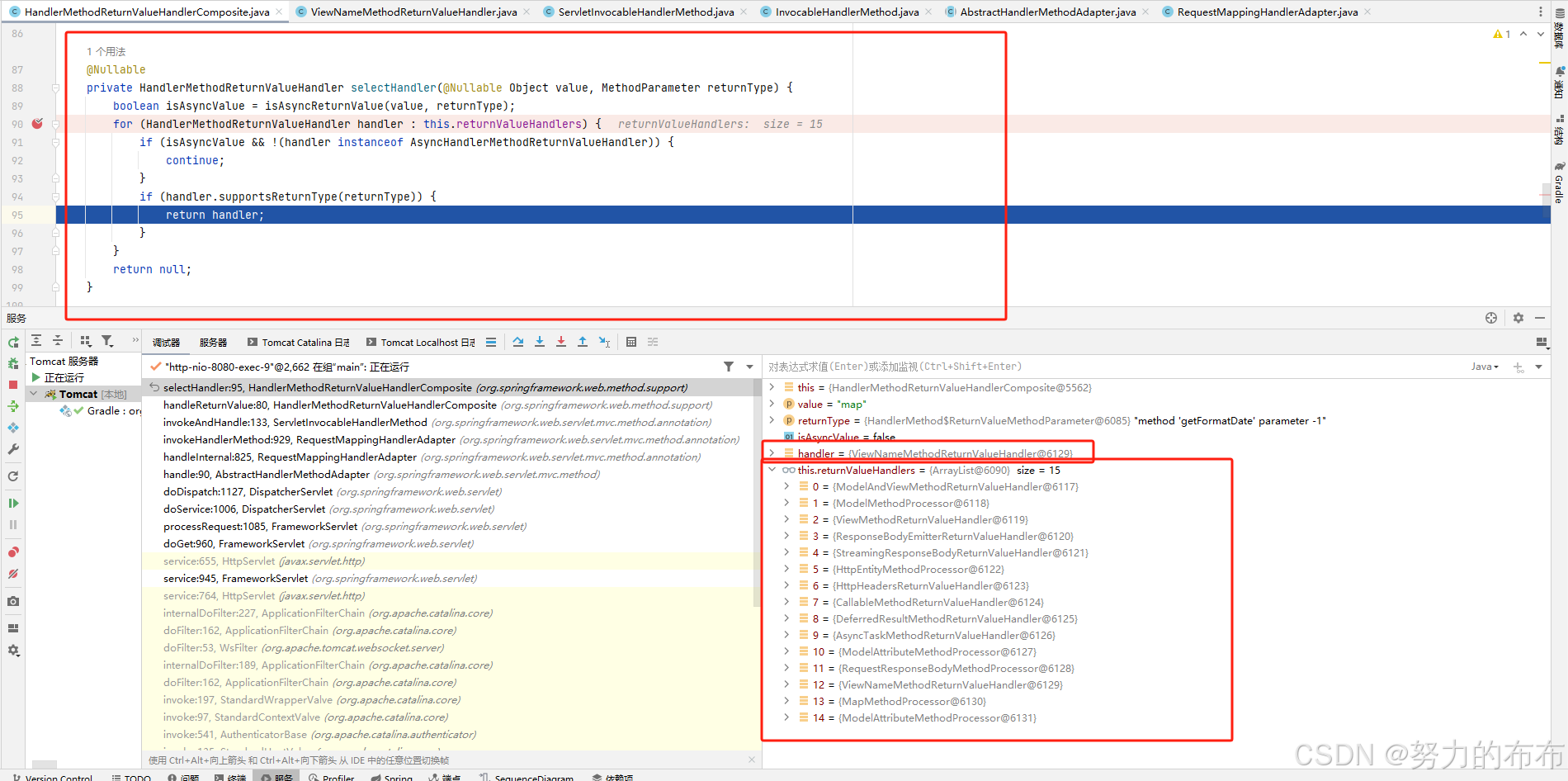Switch to InvocableHandlerMethod.java tab
The width and height of the screenshot is (1568, 781).
847,12
